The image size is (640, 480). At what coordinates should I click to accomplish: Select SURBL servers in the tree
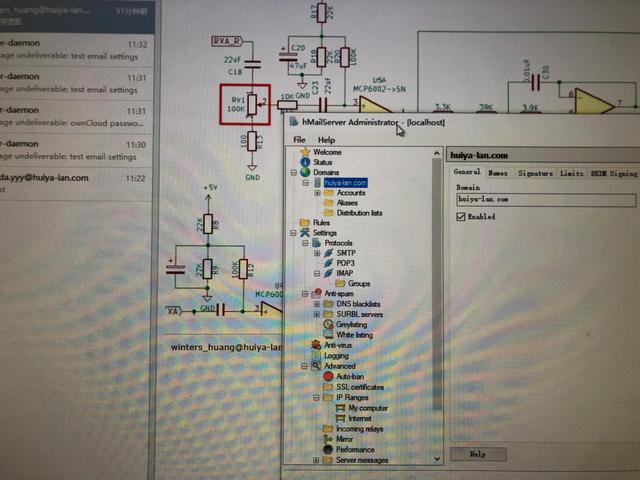click(359, 314)
